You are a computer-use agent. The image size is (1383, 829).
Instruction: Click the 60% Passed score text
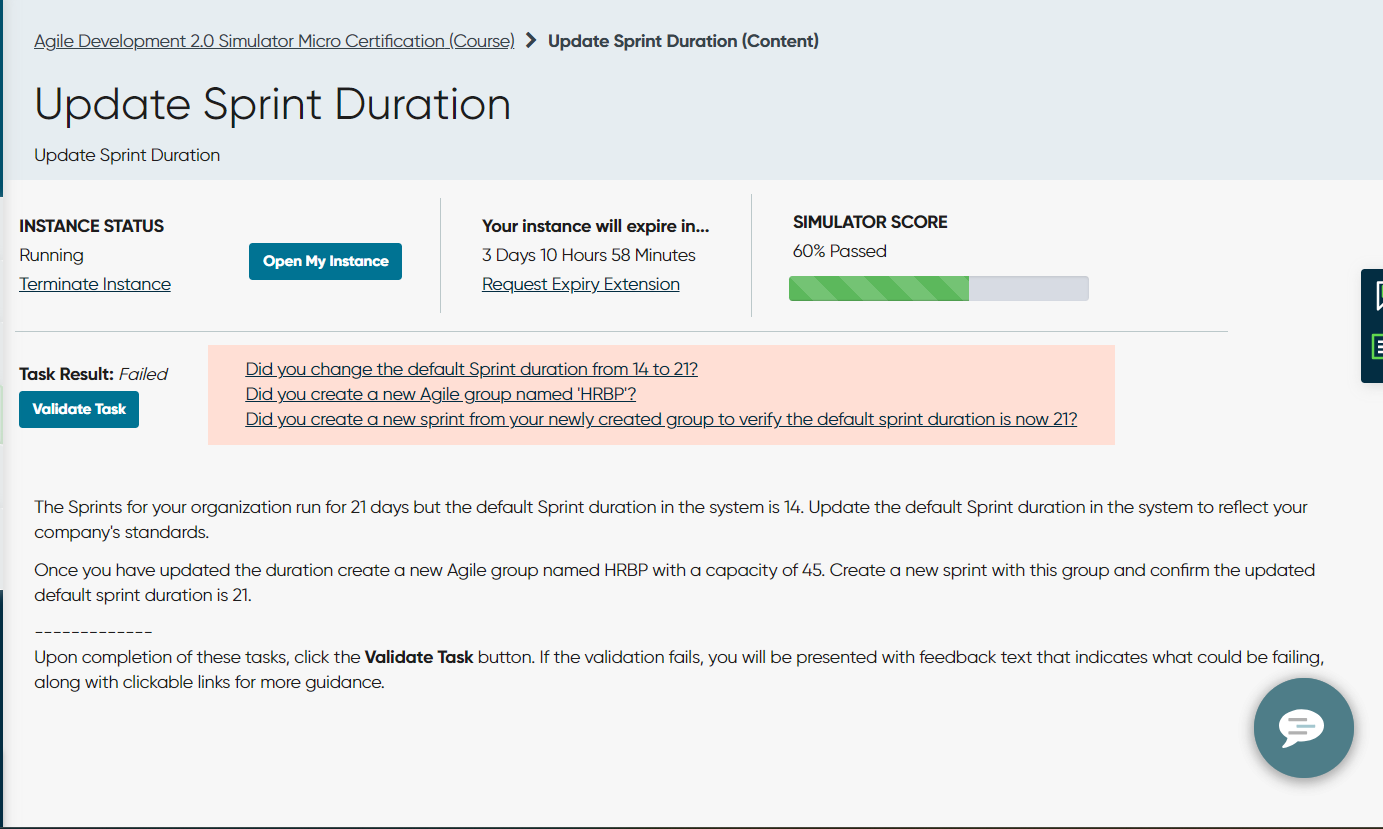838,251
